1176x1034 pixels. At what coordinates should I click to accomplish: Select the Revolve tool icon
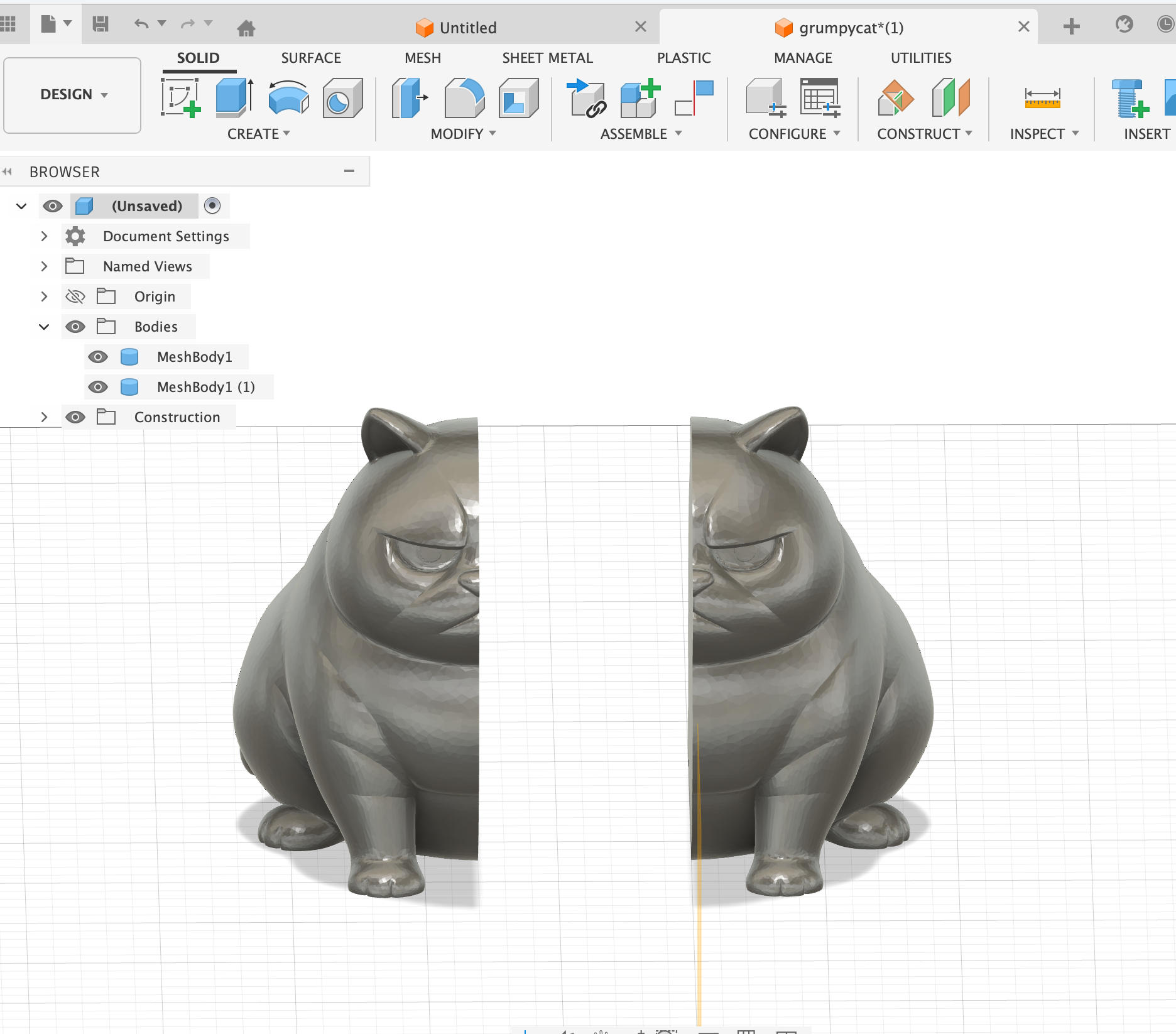click(288, 98)
